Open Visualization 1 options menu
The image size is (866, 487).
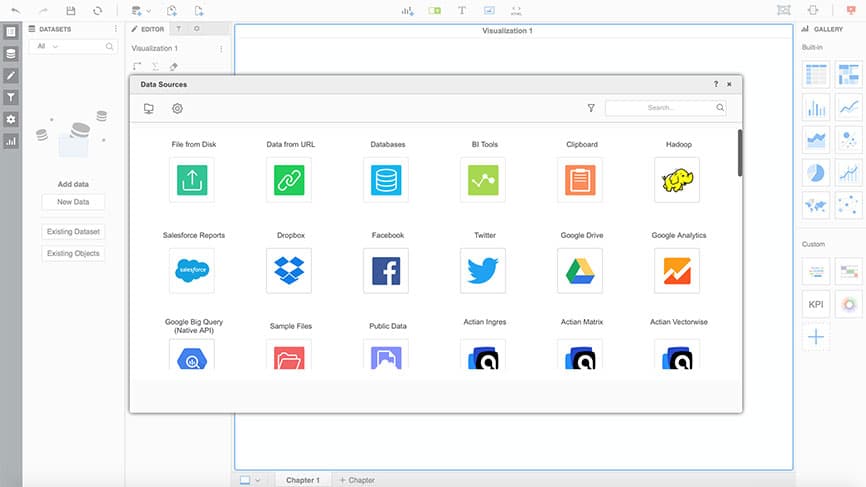tap(221, 48)
